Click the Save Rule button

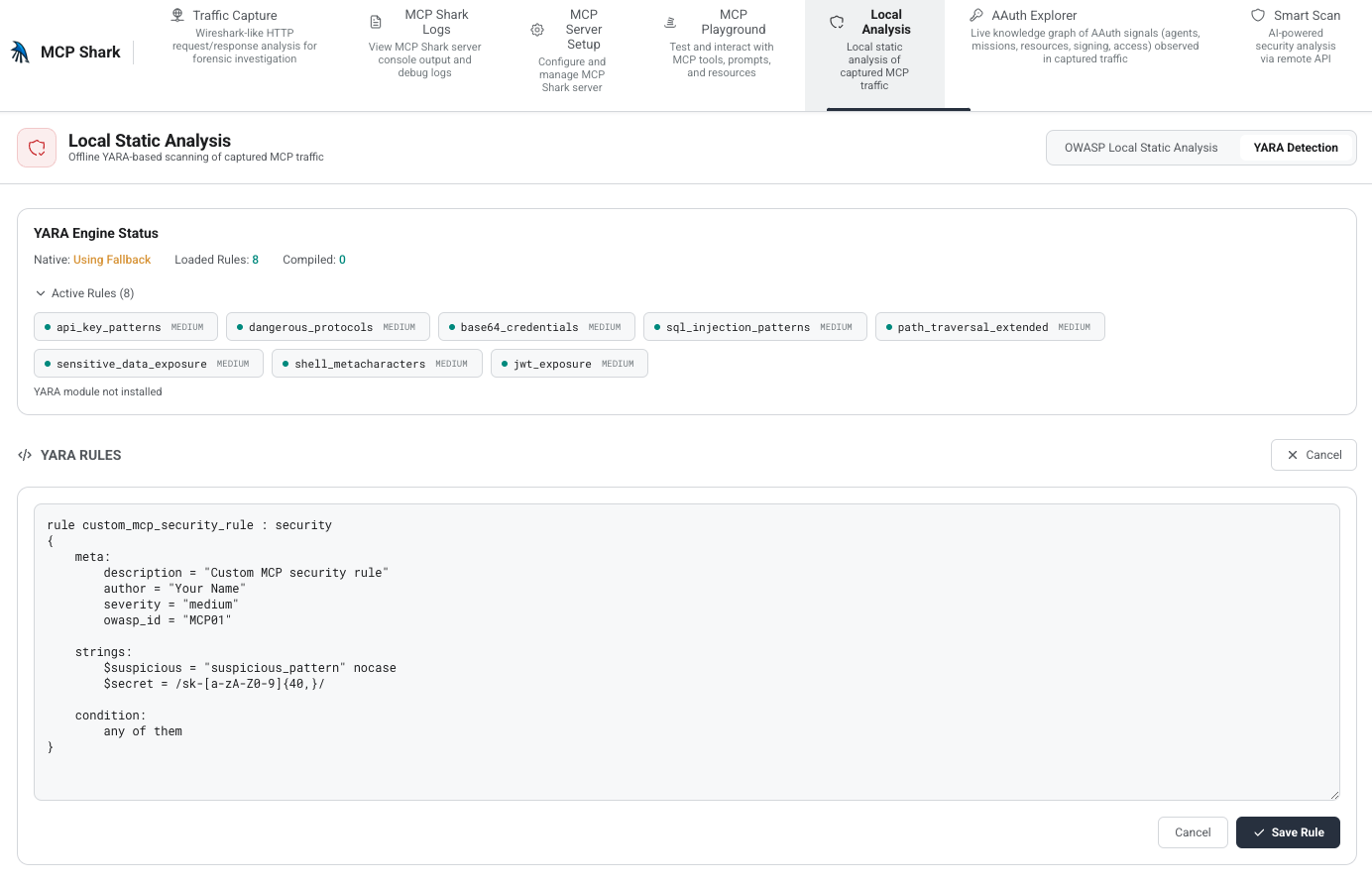coord(1288,832)
